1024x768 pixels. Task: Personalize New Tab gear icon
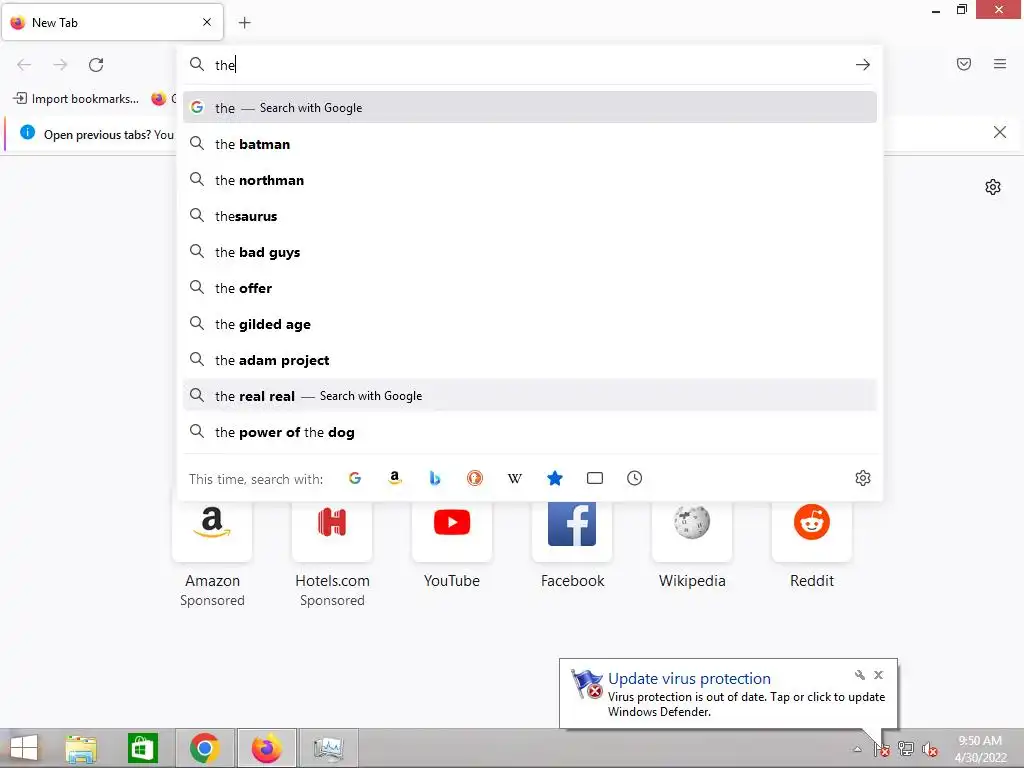[x=993, y=187]
